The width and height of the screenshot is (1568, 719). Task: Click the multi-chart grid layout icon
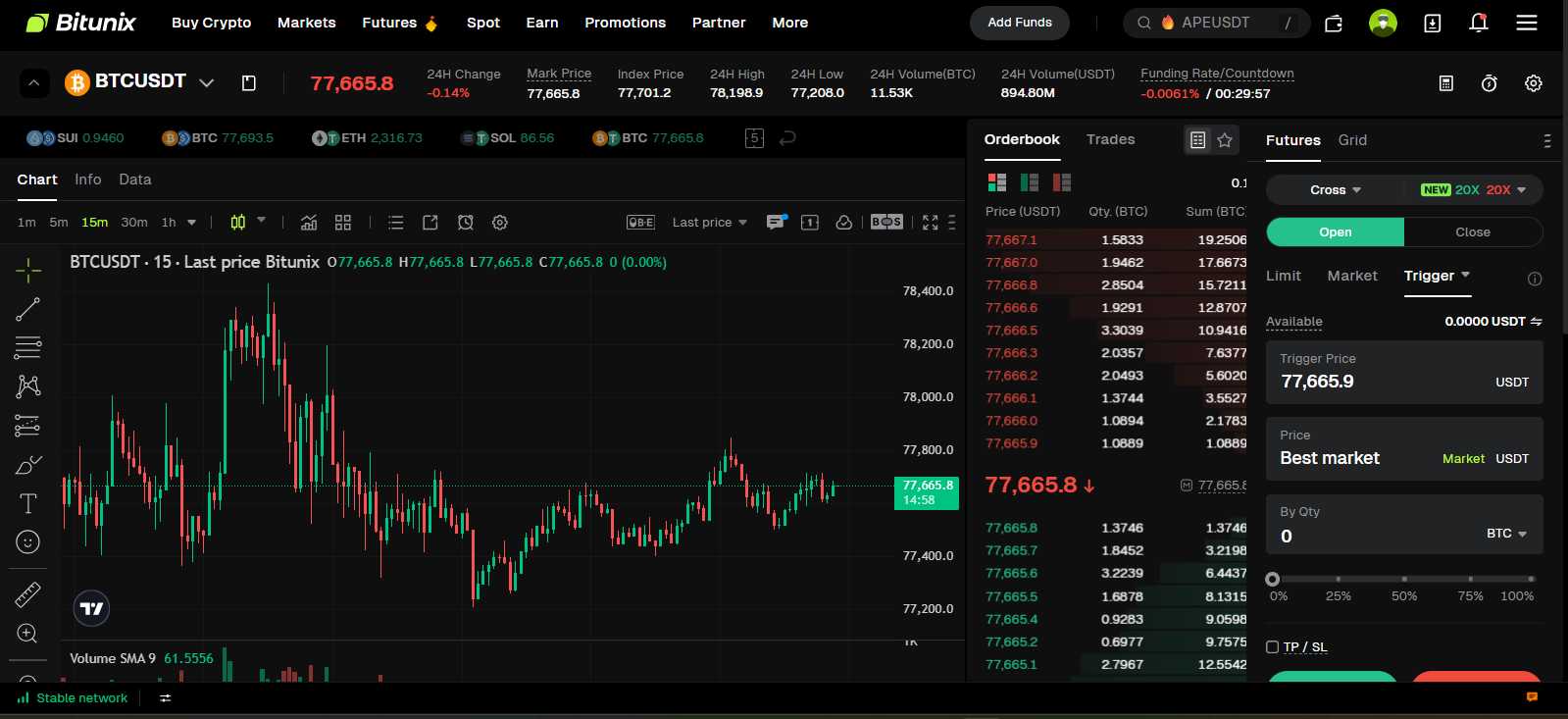[x=343, y=223]
